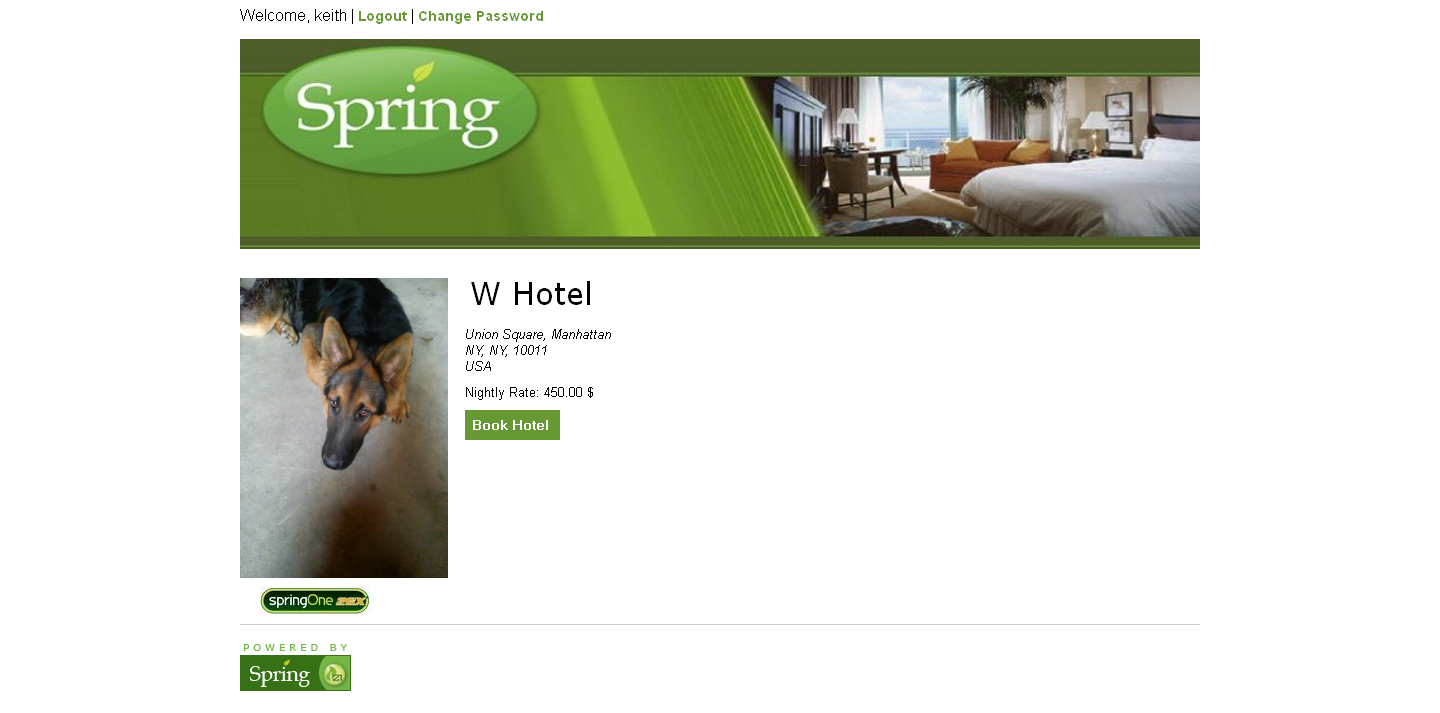Click the Logout link
This screenshot has width=1440, height=713.
(382, 16)
